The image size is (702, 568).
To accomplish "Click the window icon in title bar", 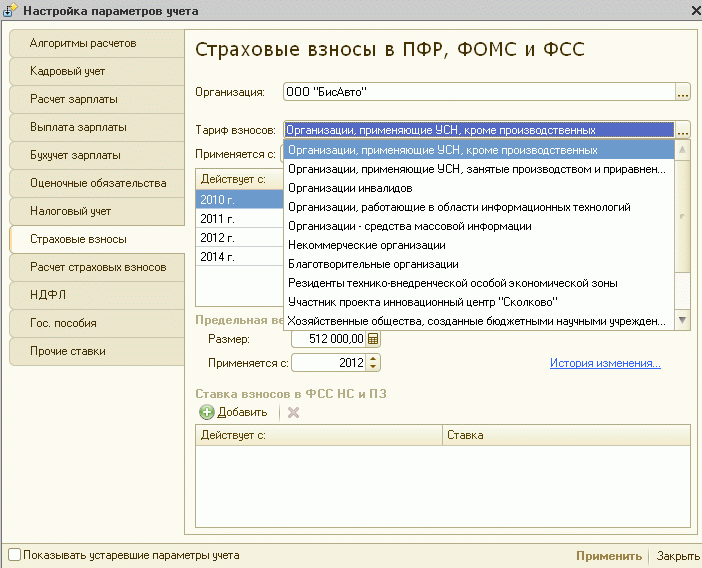I will [x=10, y=10].
